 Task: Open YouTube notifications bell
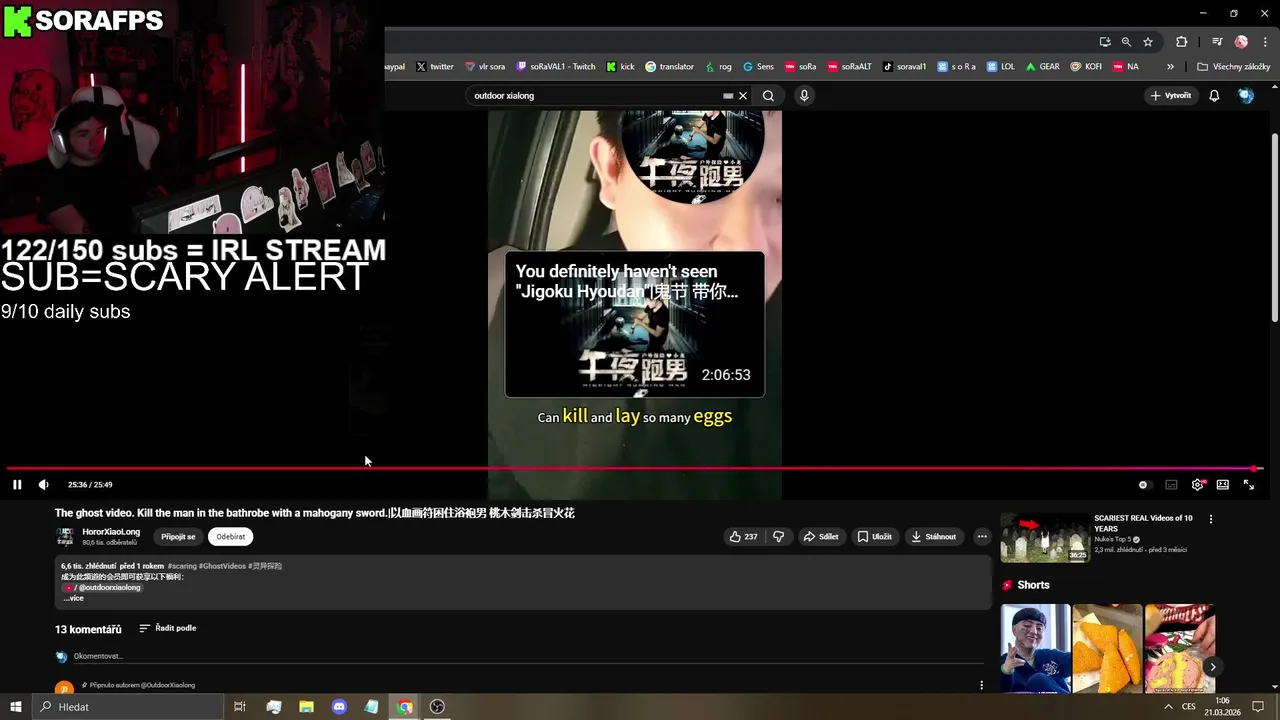(1214, 96)
